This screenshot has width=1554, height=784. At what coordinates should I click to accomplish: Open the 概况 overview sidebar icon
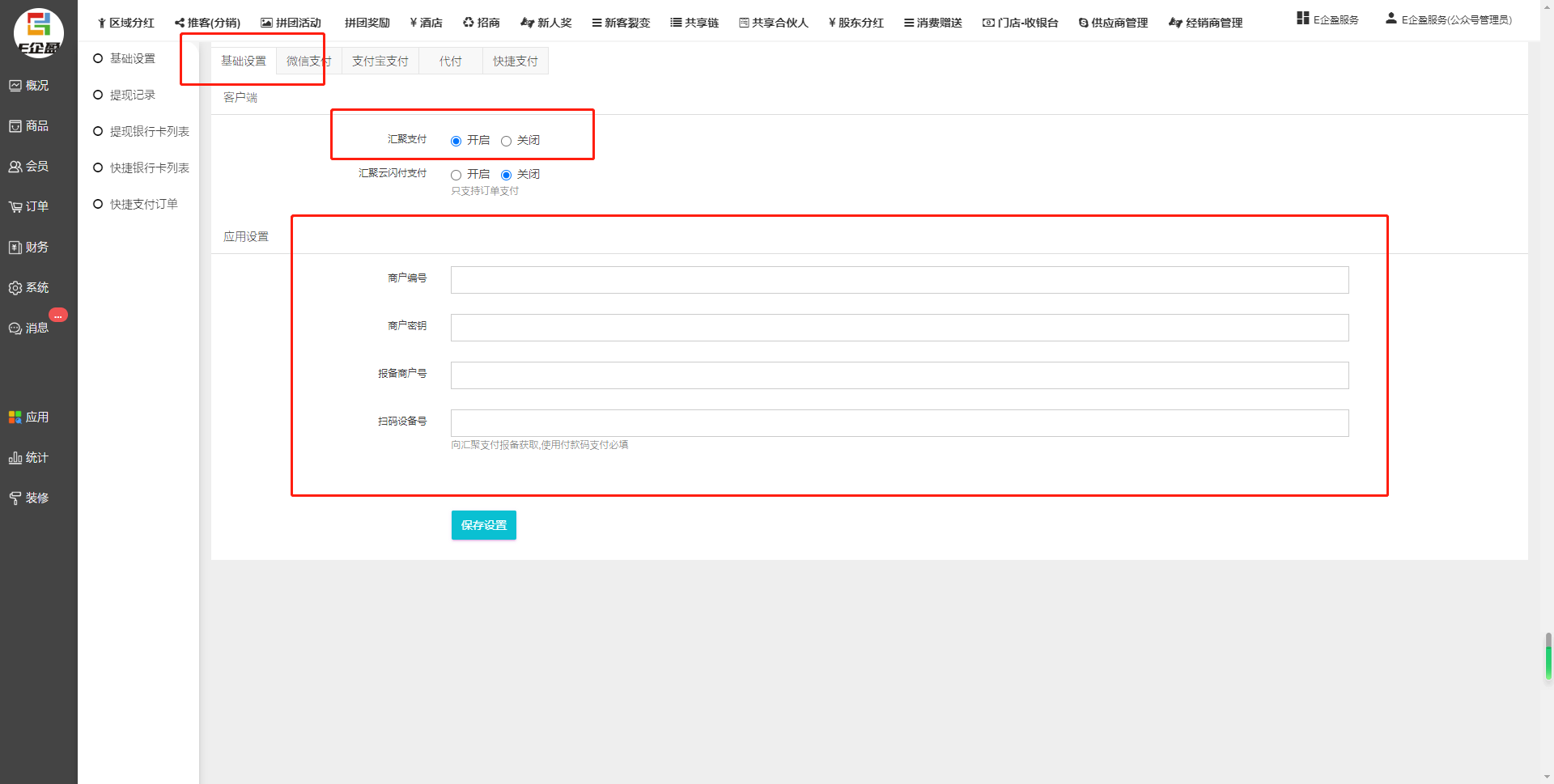pyautogui.click(x=15, y=86)
